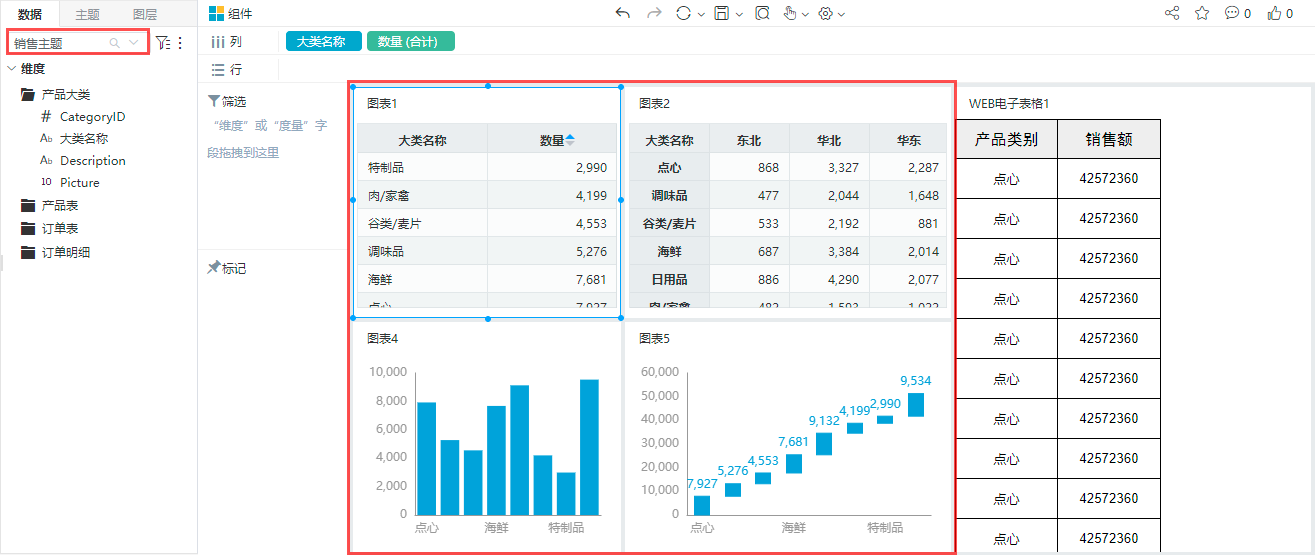Click the 大类名称 header in 图表1
The height and width of the screenshot is (555, 1315).
point(422,141)
